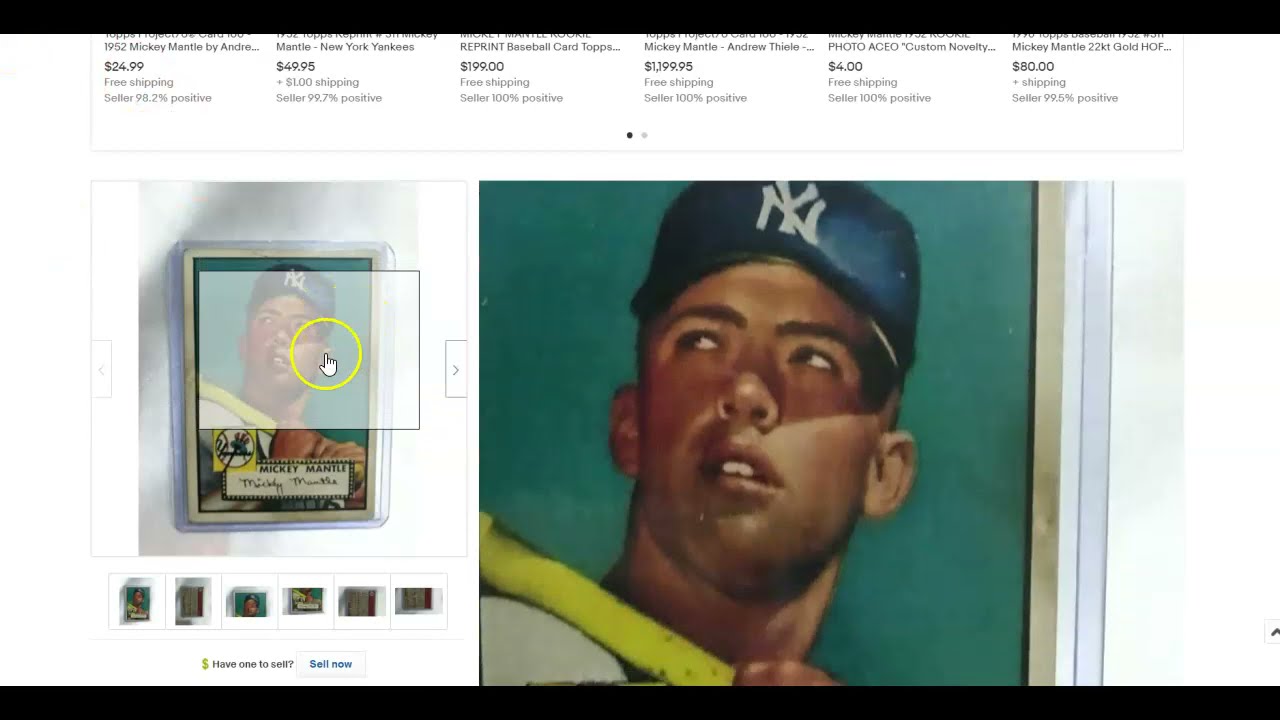Open sixth thumbnail at the row's end
Screen dimensions: 1280x720
click(418, 601)
